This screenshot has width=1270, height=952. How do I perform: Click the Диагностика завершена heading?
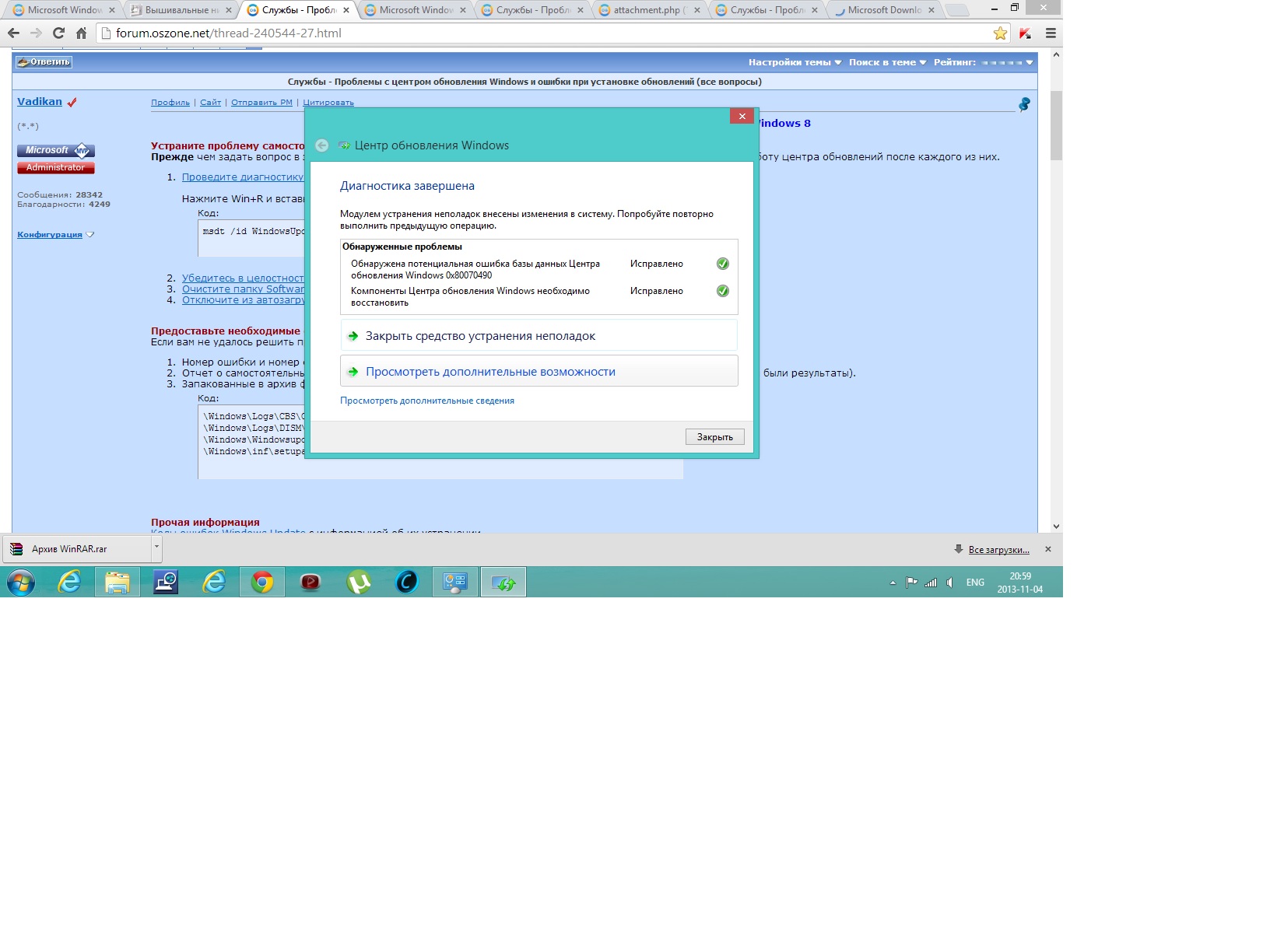point(407,186)
